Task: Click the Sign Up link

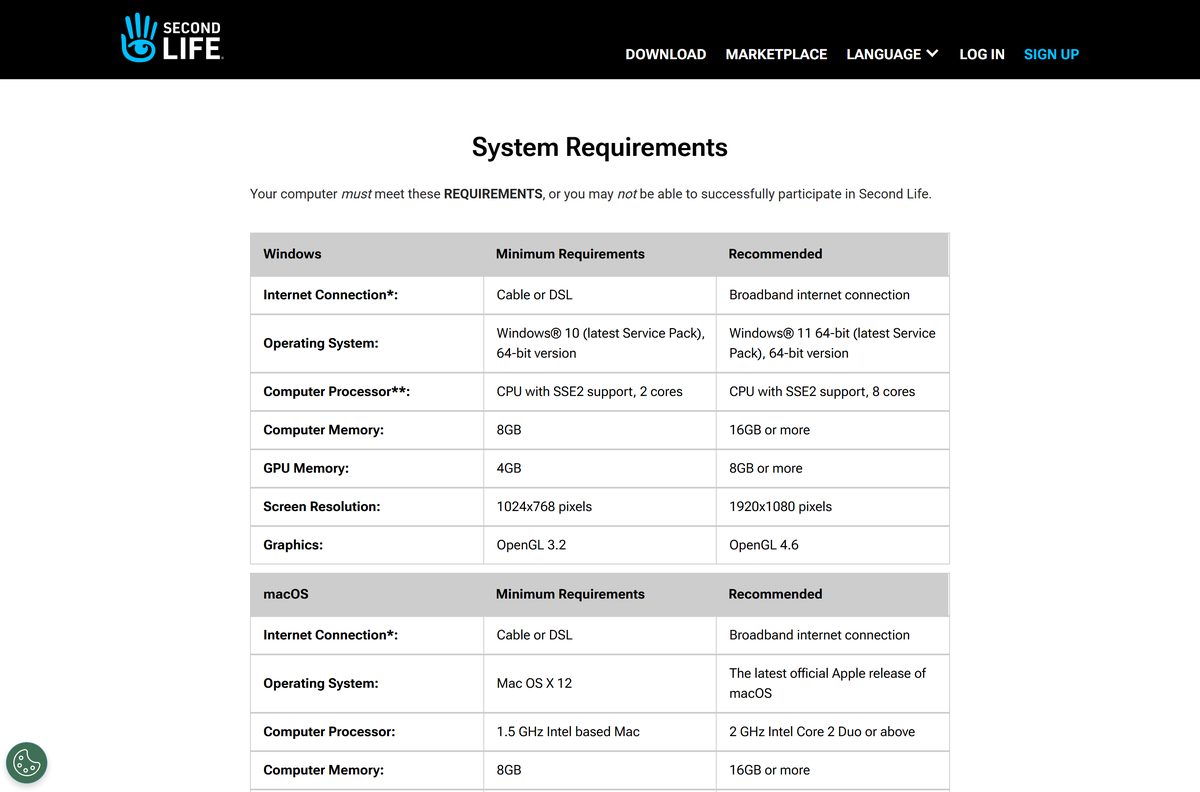Action: coord(1051,54)
